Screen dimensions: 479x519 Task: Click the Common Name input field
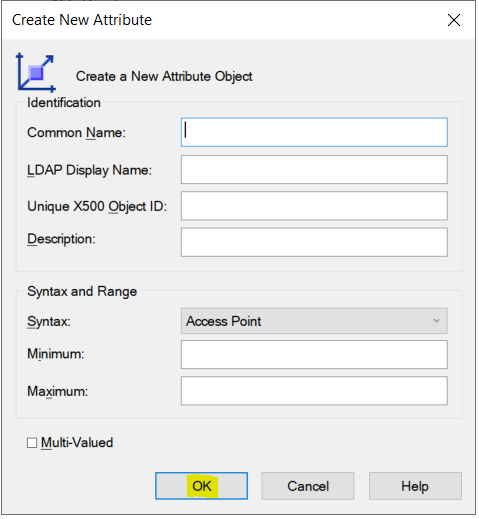(314, 132)
